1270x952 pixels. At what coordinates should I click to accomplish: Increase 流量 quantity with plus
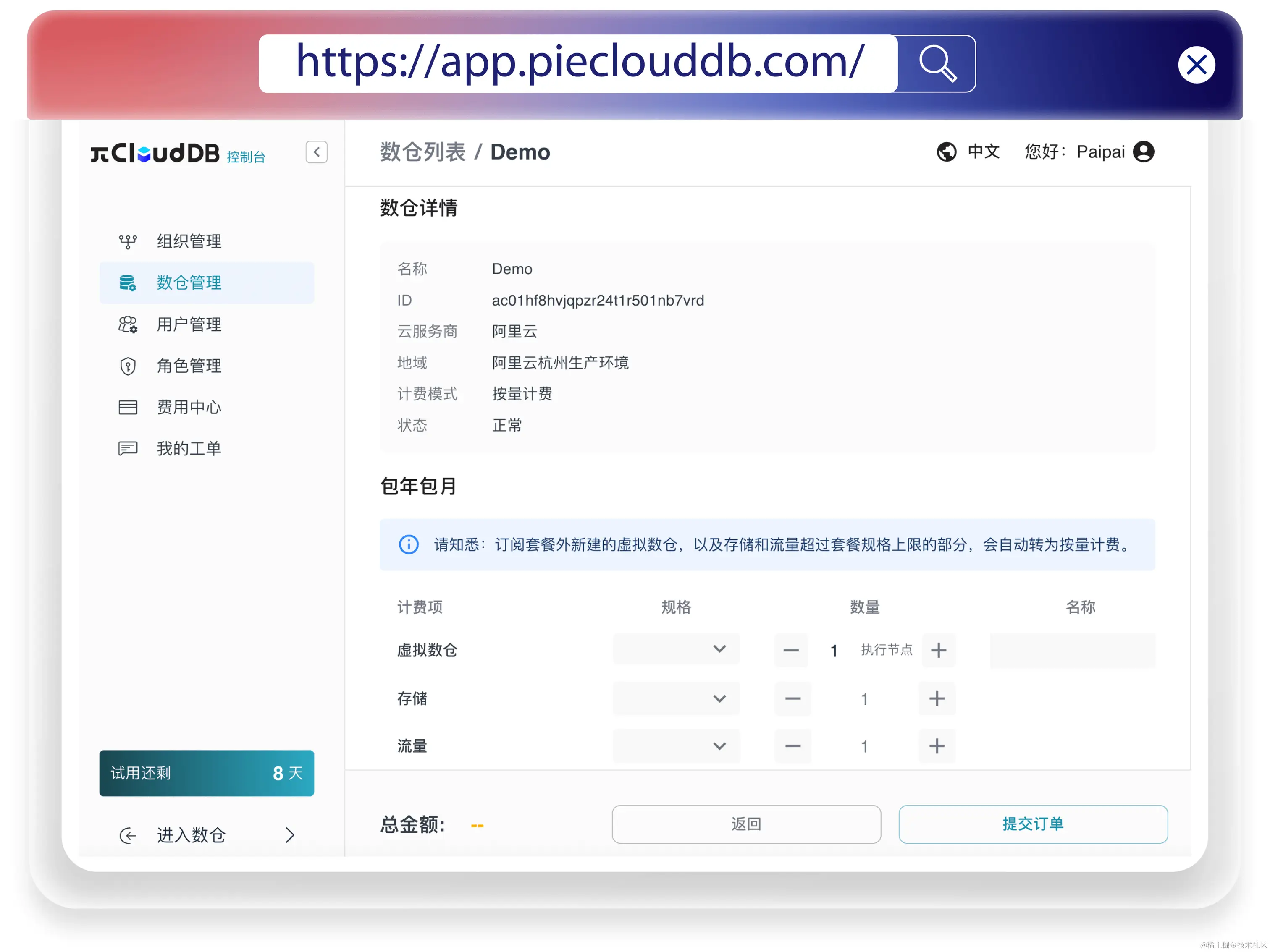[937, 747]
